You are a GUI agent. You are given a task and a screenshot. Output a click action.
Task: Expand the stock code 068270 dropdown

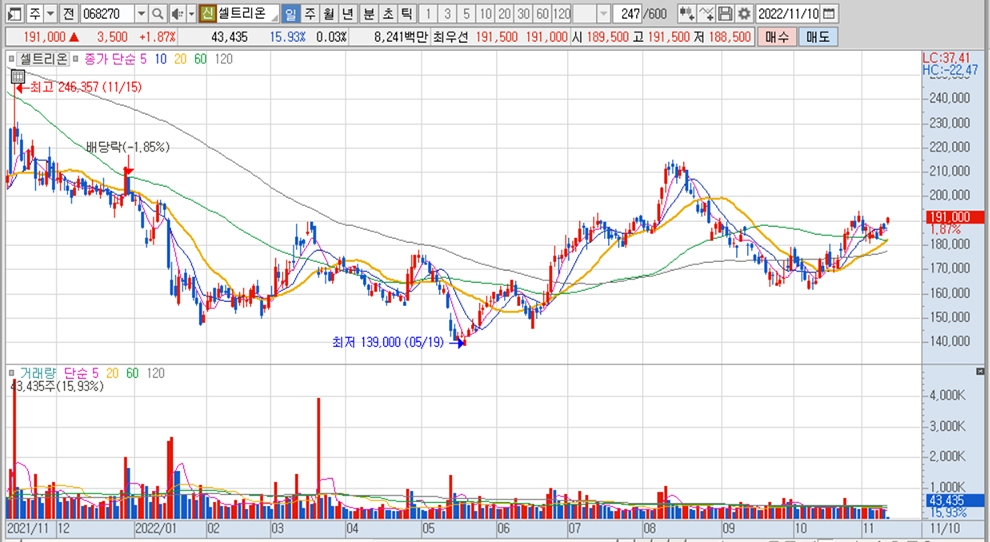coord(140,14)
